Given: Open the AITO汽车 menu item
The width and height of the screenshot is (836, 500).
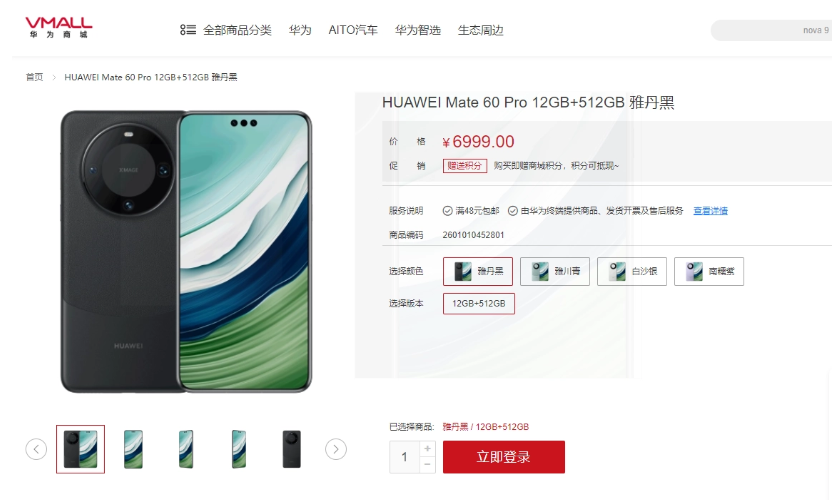Looking at the screenshot, I should [x=353, y=30].
